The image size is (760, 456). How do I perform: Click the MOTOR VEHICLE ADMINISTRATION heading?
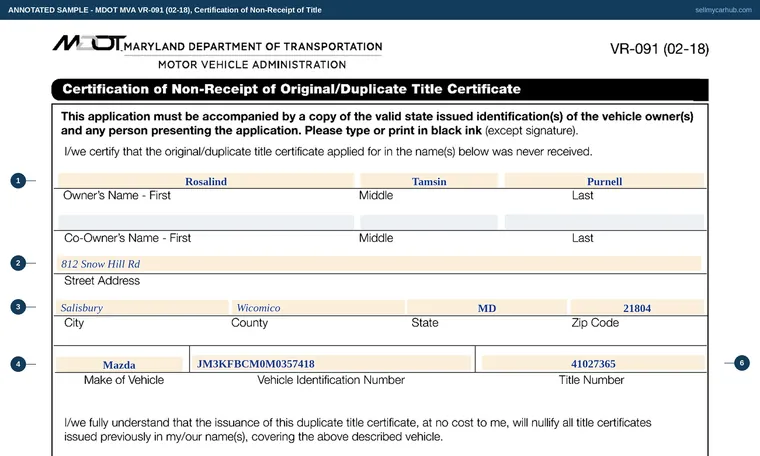point(252,64)
